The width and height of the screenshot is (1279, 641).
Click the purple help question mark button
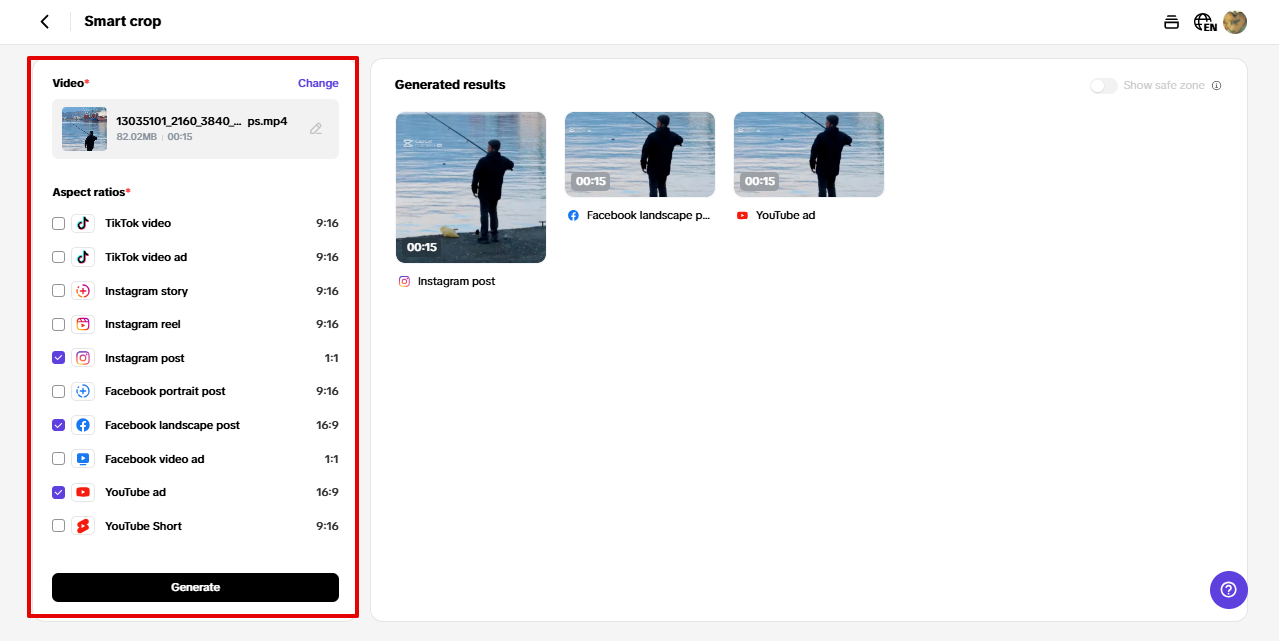[1228, 590]
